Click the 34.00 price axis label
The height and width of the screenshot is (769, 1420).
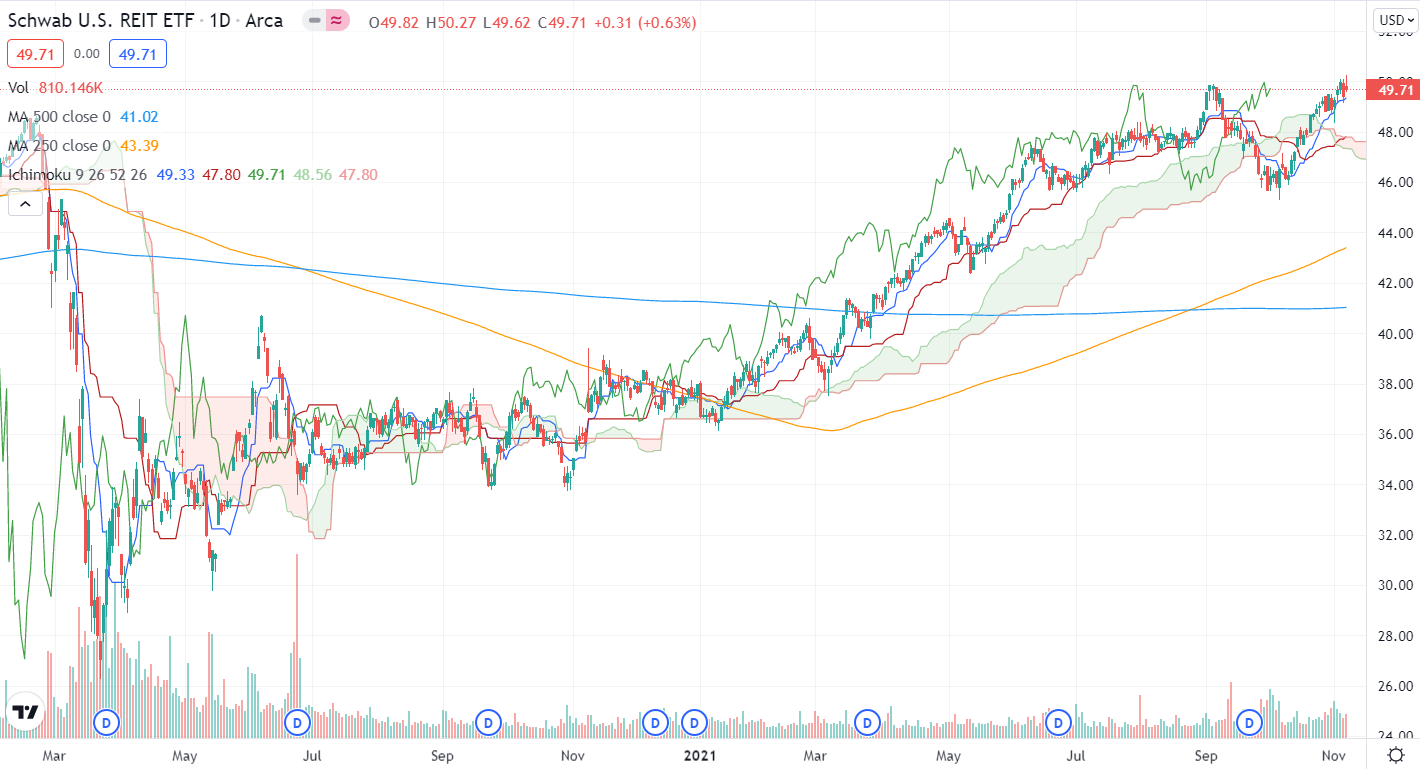(1394, 485)
